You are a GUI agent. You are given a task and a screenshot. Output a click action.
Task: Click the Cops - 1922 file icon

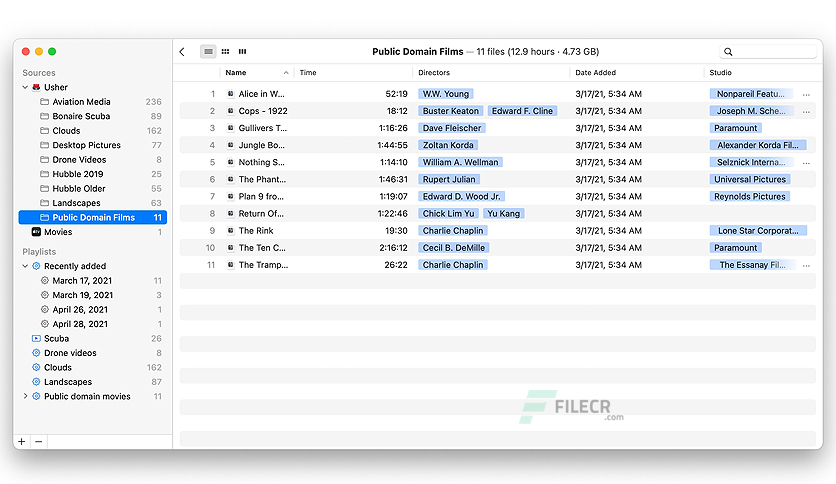pos(230,111)
